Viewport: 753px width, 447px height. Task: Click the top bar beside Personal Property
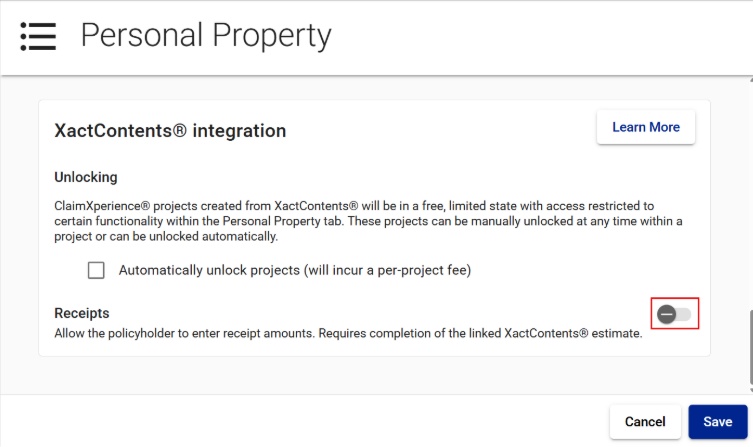pyautogui.click(x=540, y=36)
